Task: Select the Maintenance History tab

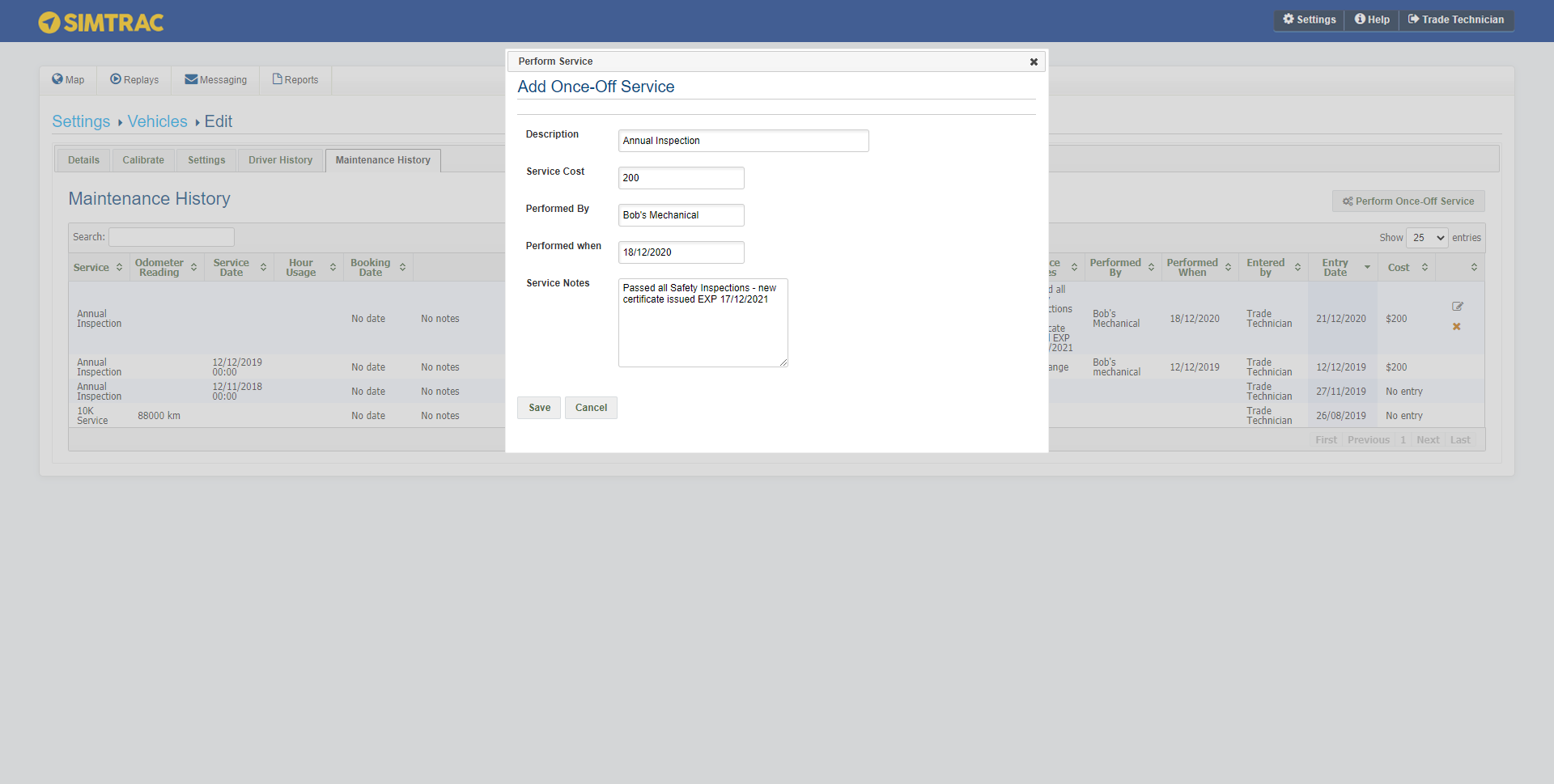Action: [x=383, y=160]
